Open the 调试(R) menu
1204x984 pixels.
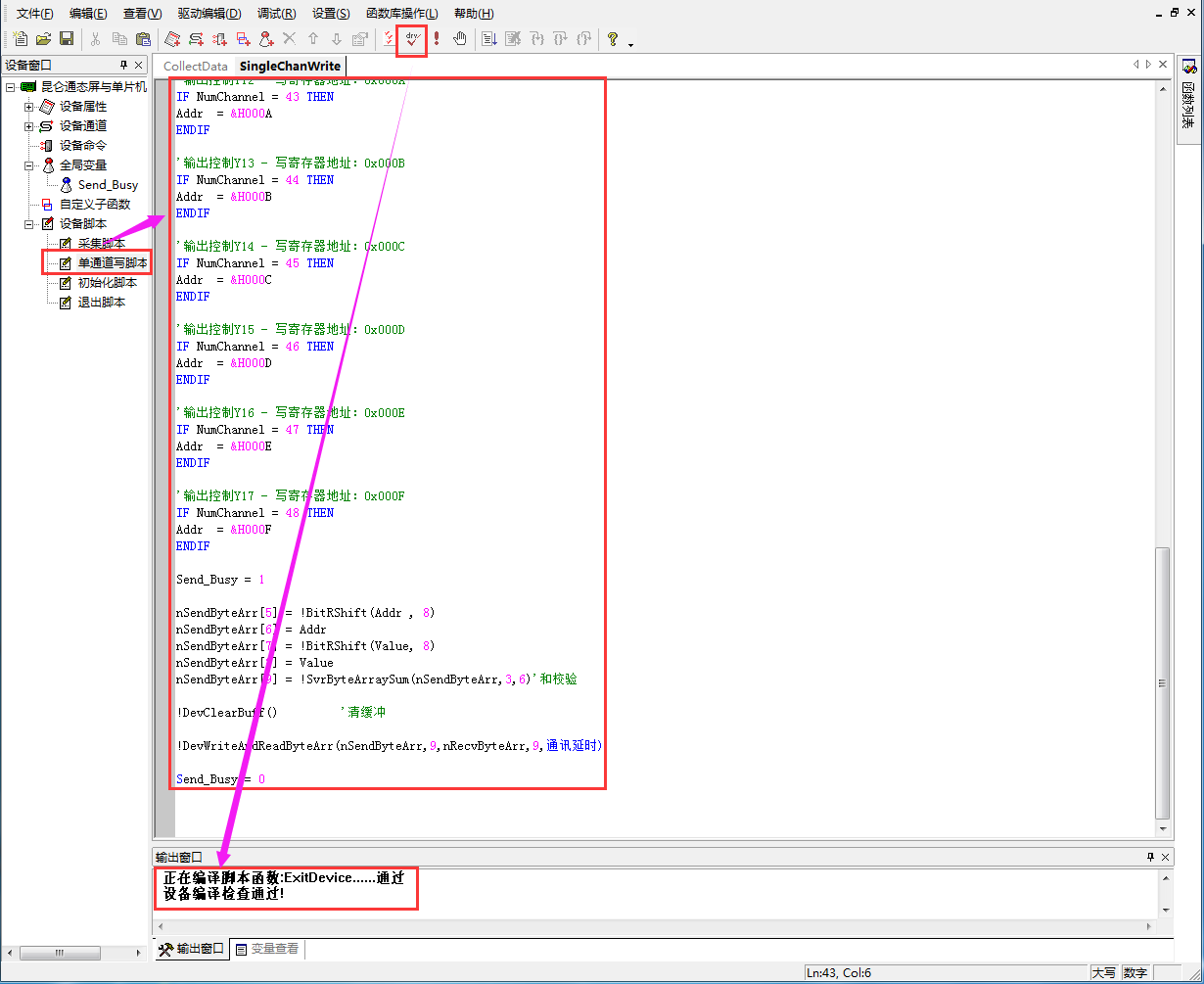click(276, 14)
